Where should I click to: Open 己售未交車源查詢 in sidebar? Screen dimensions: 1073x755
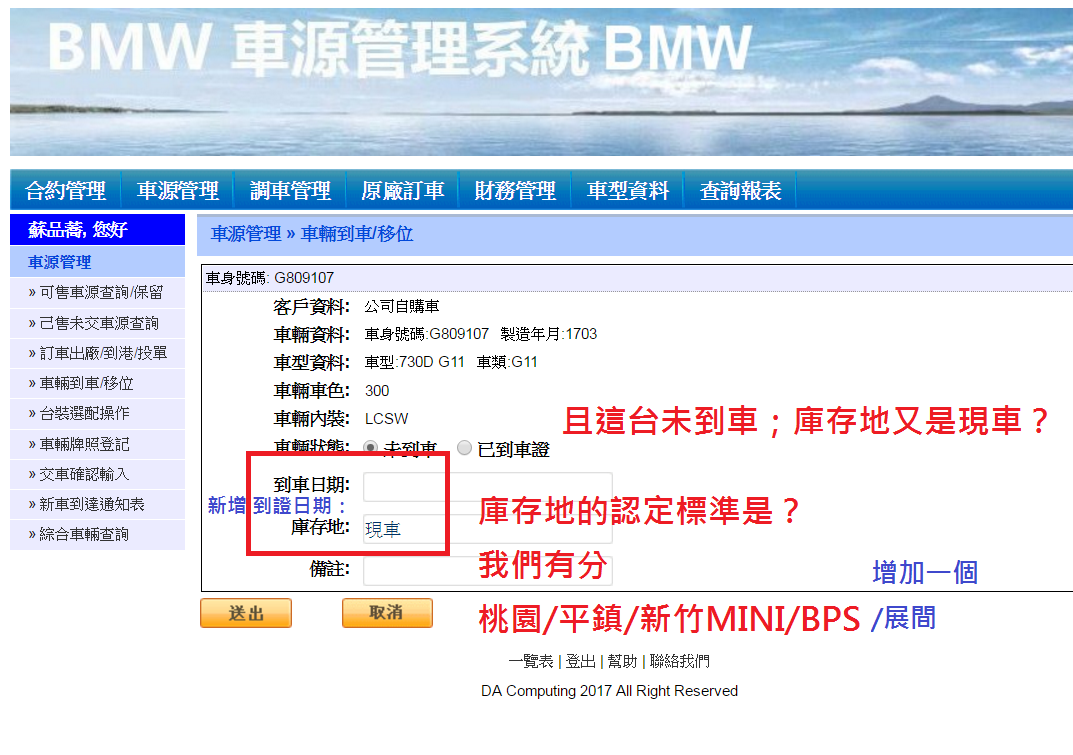pos(97,323)
